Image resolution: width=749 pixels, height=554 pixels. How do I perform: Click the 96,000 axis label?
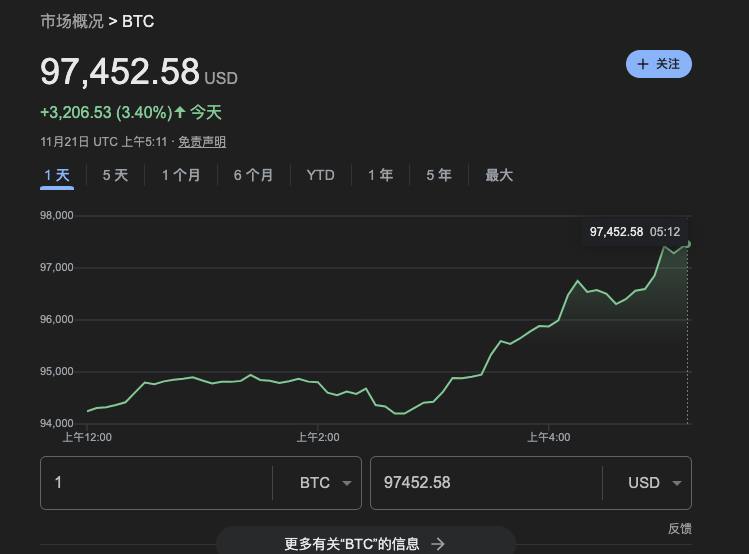coord(57,320)
